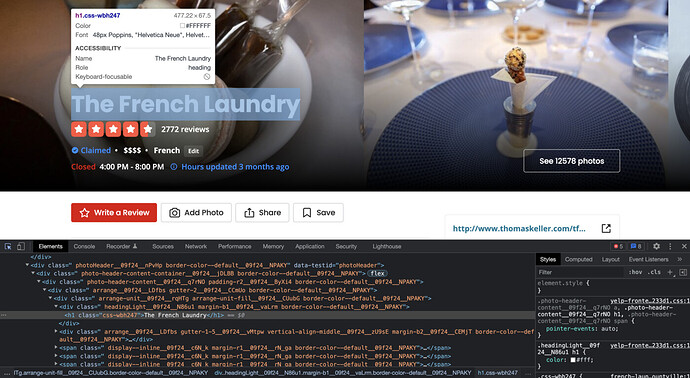Expand more Styles pane tabs chevron
This screenshot has width=690, height=378.
(679, 260)
